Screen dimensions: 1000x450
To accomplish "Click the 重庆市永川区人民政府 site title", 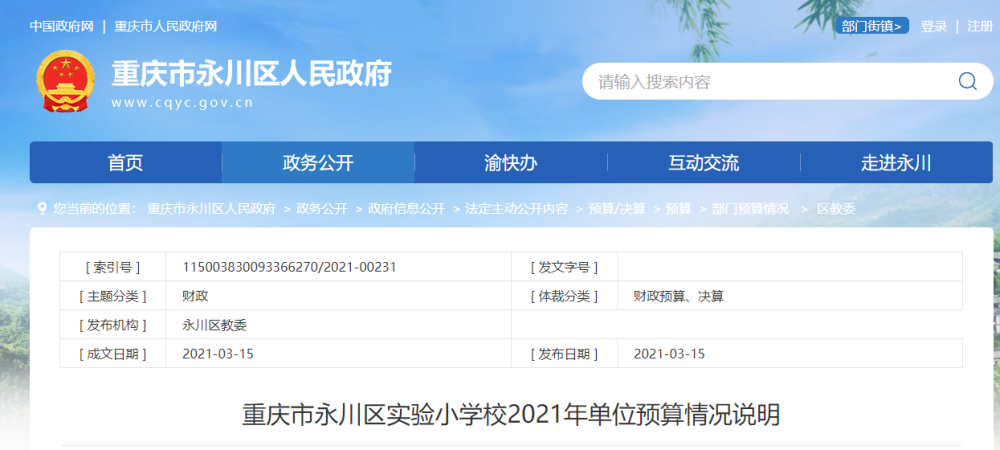I will click(x=251, y=74).
